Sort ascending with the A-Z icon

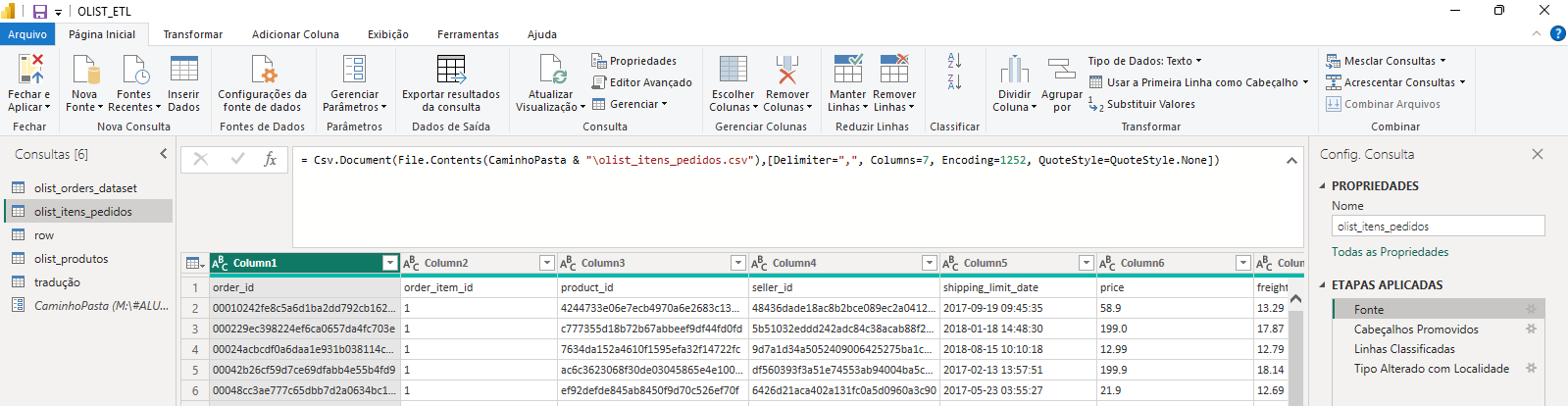click(954, 61)
